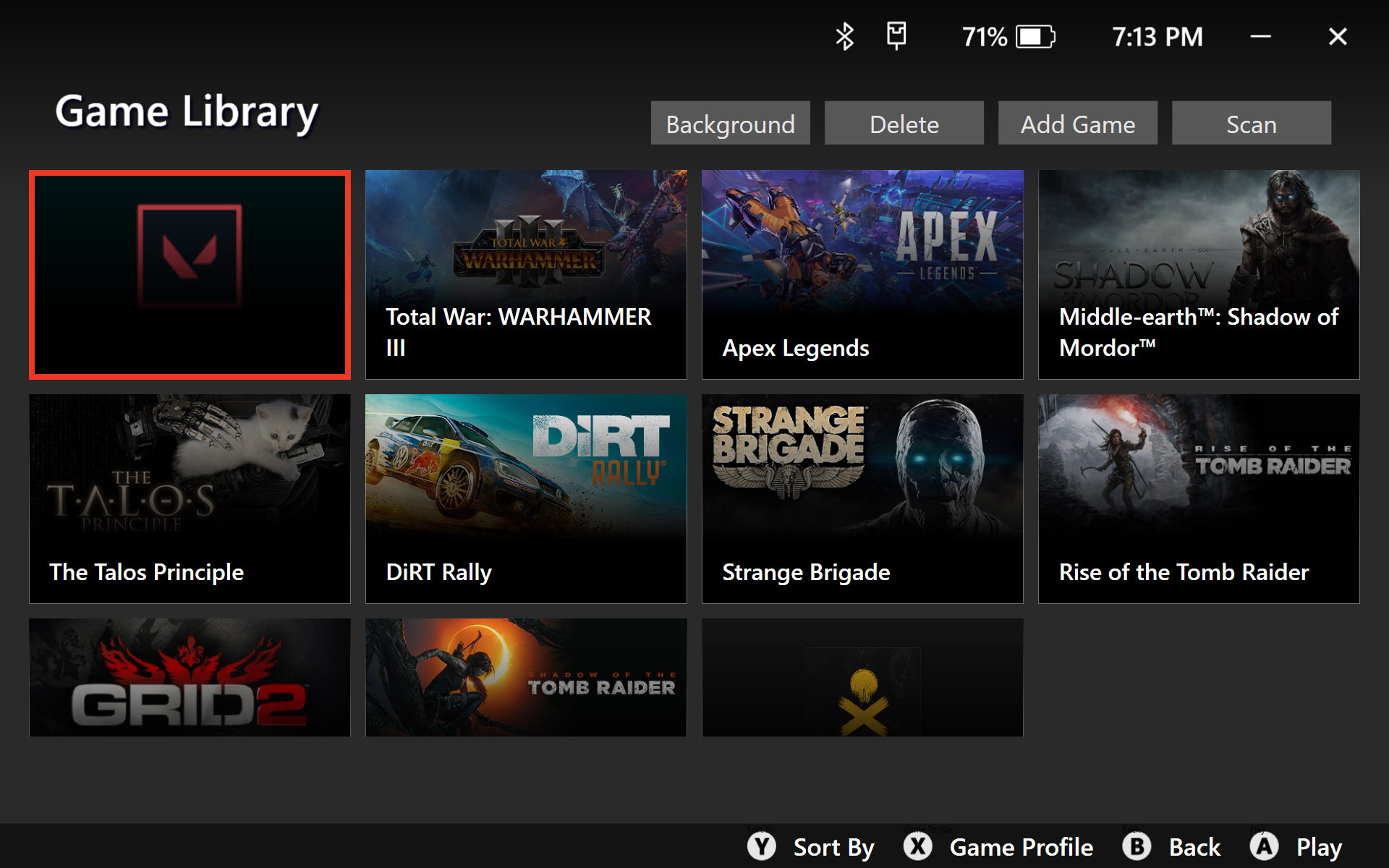Choose Middle-earth: Shadow of Mordor tile
Screen dimensions: 1389x868
[1199, 275]
